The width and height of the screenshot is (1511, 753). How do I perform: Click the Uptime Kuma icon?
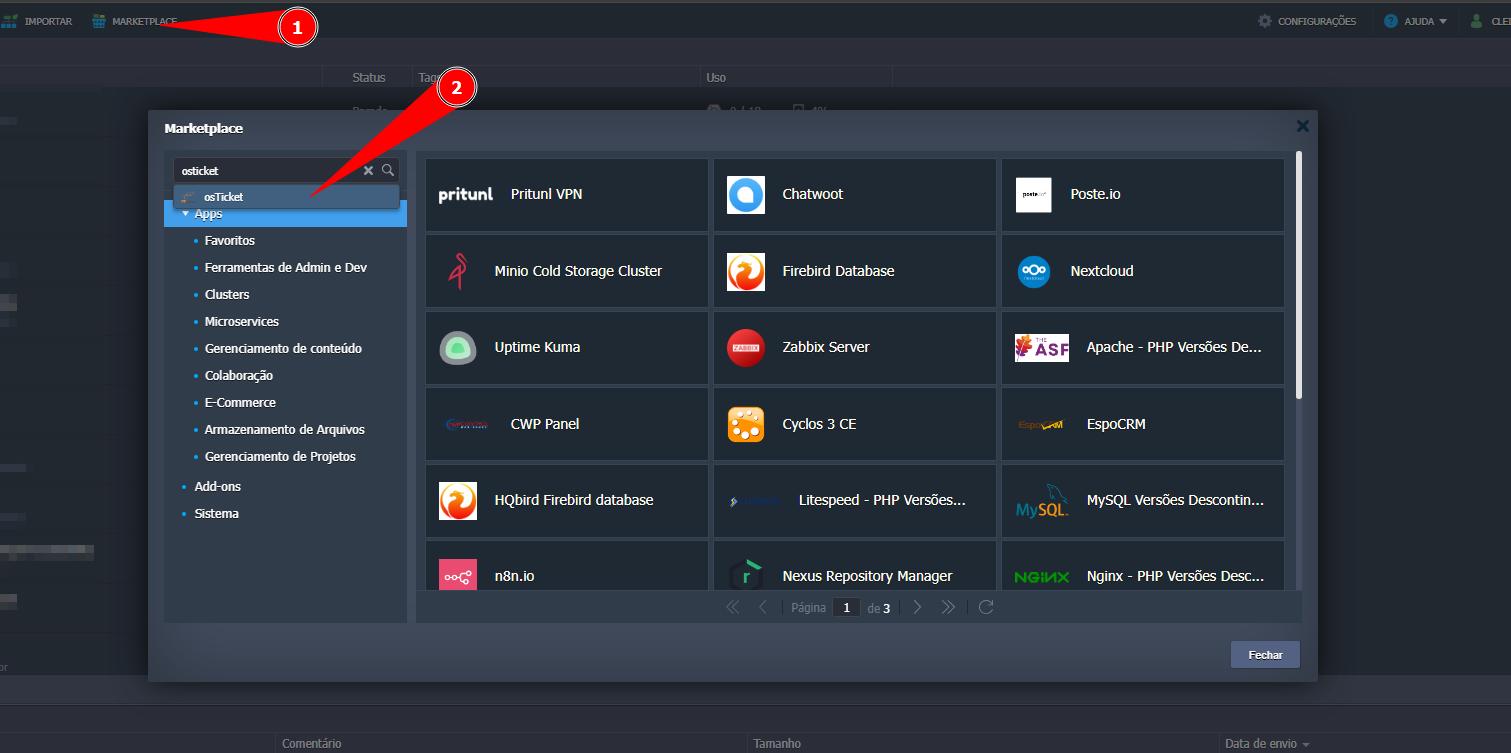[x=457, y=348]
